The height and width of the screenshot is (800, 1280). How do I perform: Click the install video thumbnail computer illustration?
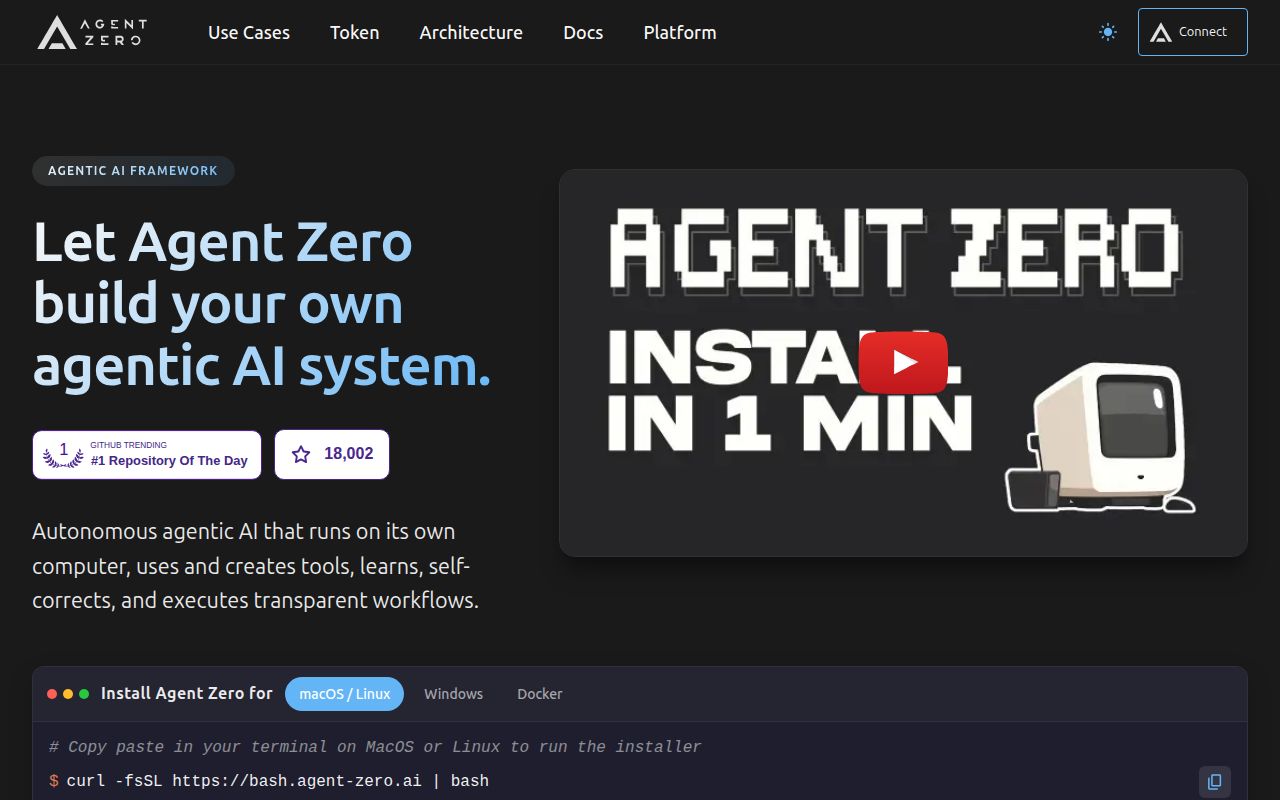tap(1100, 438)
